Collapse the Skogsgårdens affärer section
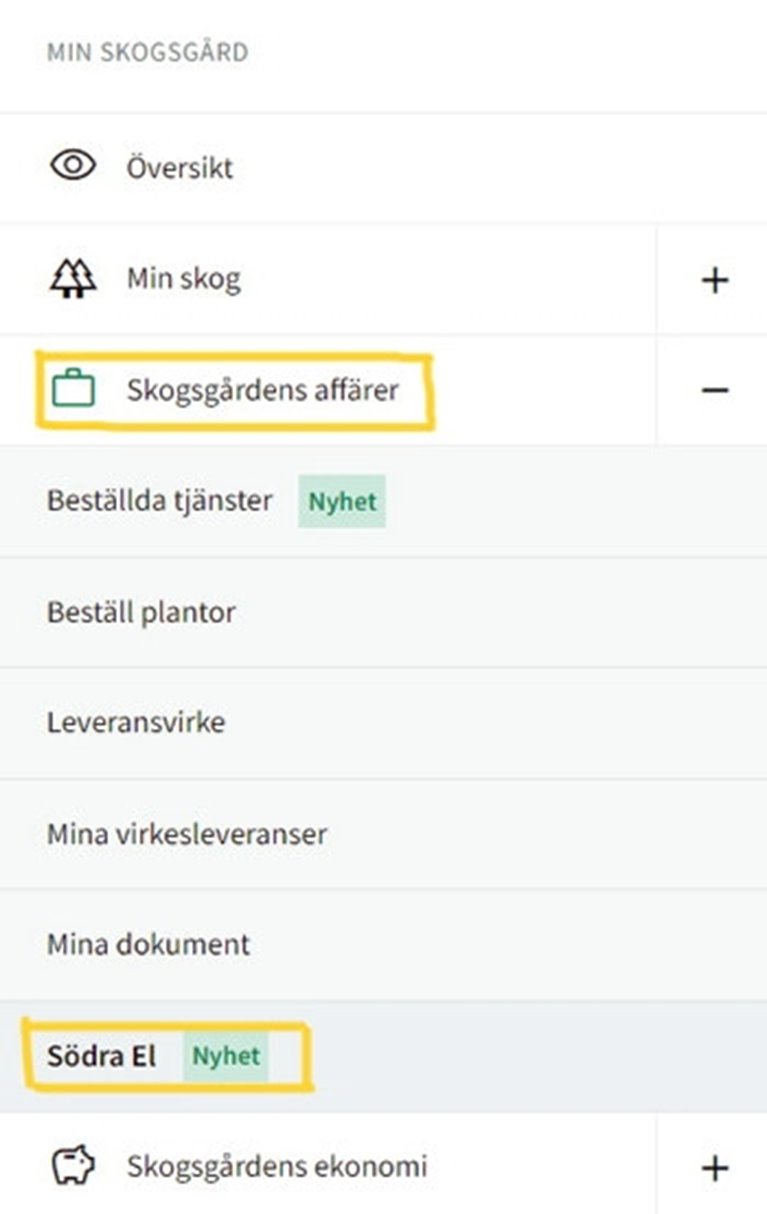767x1214 pixels. click(x=714, y=390)
